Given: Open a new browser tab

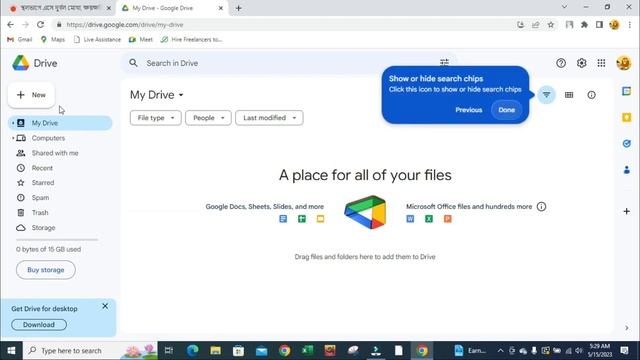Looking at the screenshot, I should pyautogui.click(x=239, y=8).
